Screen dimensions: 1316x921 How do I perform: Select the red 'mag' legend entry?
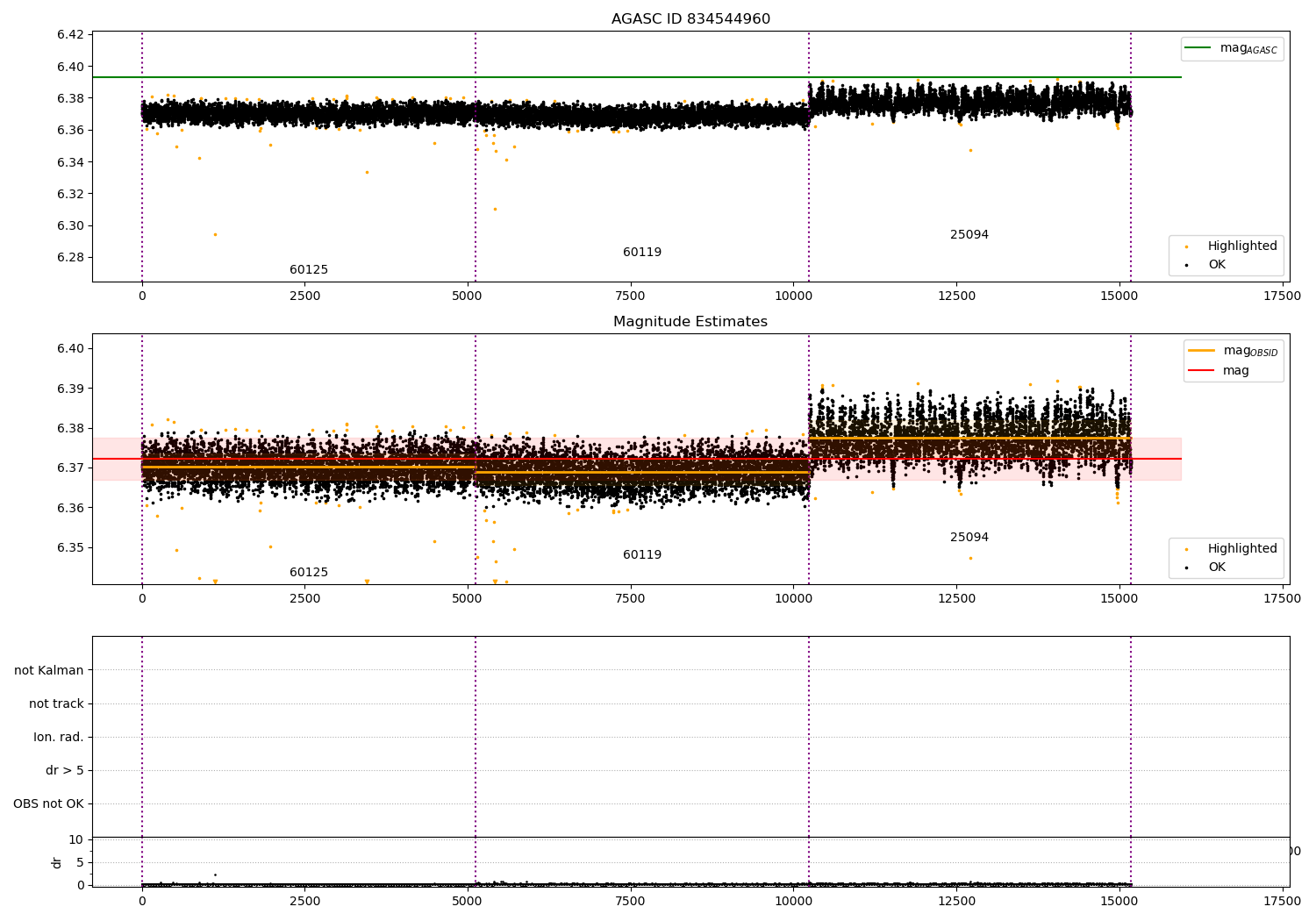[x=1219, y=371]
